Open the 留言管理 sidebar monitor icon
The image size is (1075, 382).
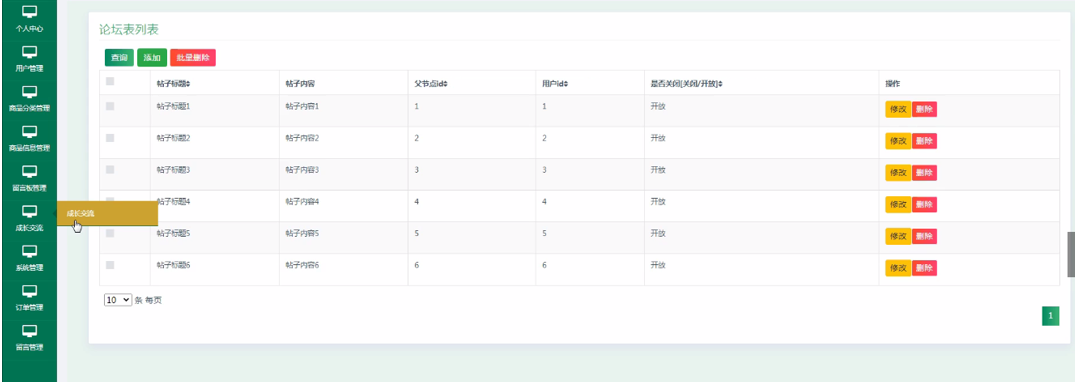[x=29, y=331]
